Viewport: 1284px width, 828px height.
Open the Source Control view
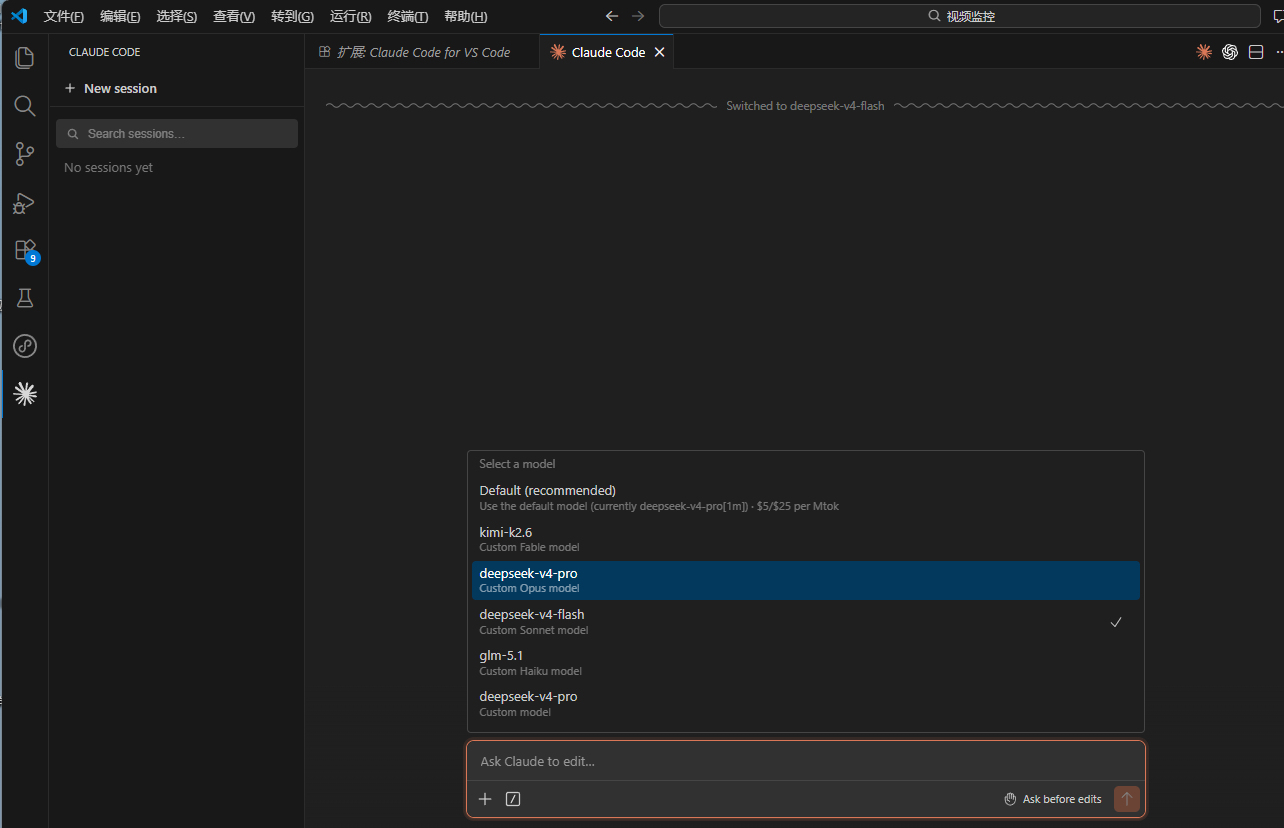(x=25, y=154)
